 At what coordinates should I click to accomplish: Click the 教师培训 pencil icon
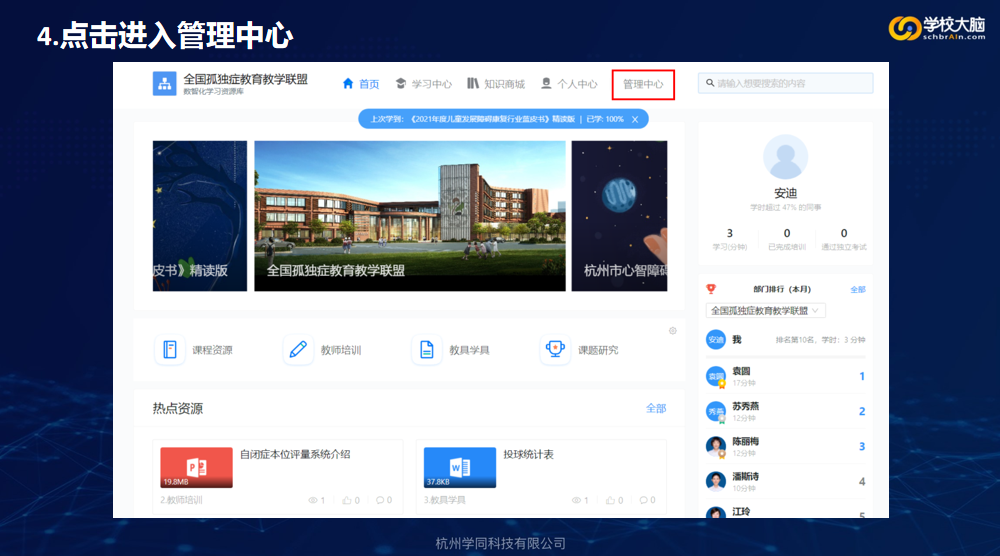coord(298,350)
